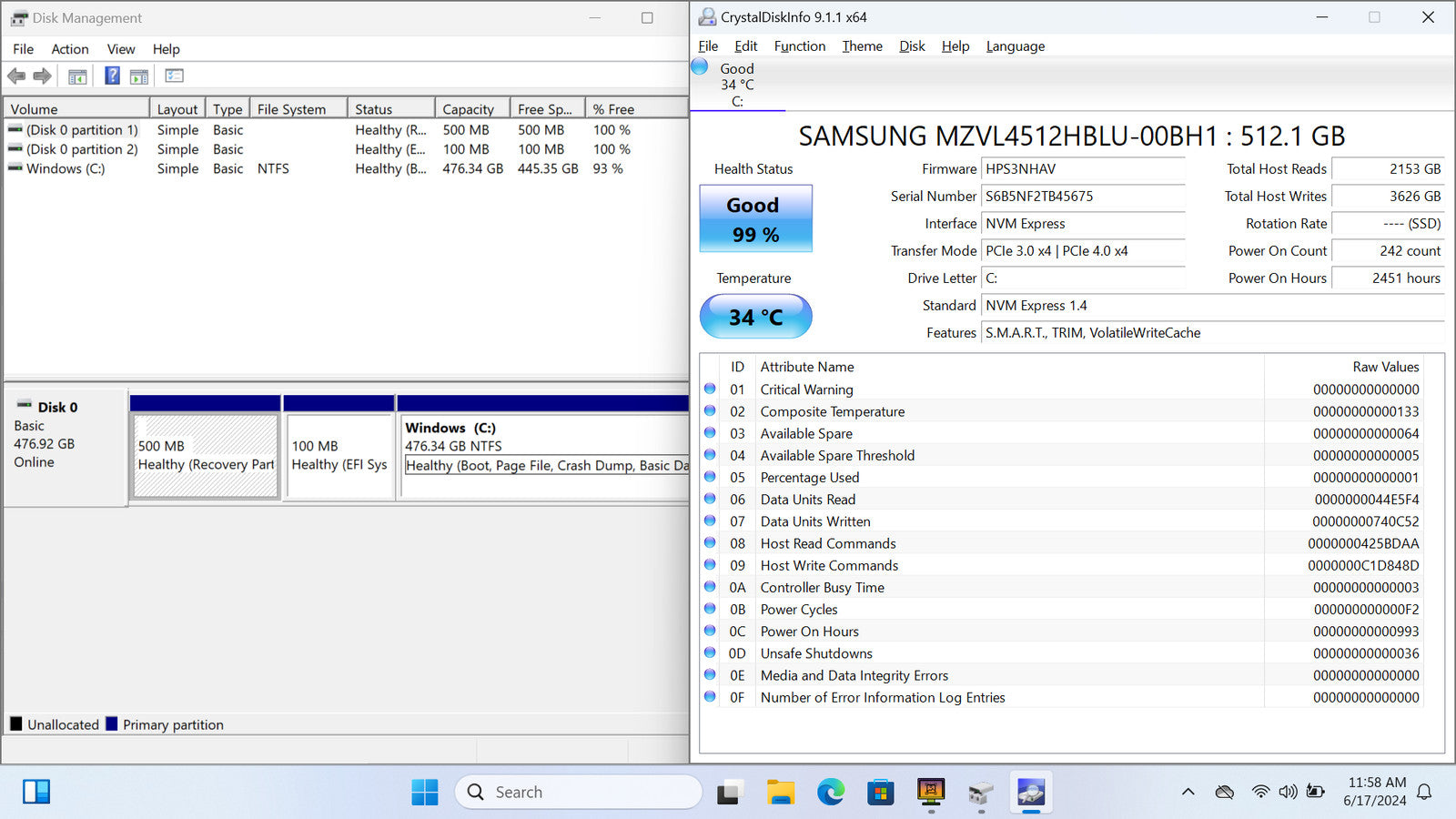Open the View menu in Disk Management
Viewport: 1456px width, 819px height.
[x=121, y=49]
